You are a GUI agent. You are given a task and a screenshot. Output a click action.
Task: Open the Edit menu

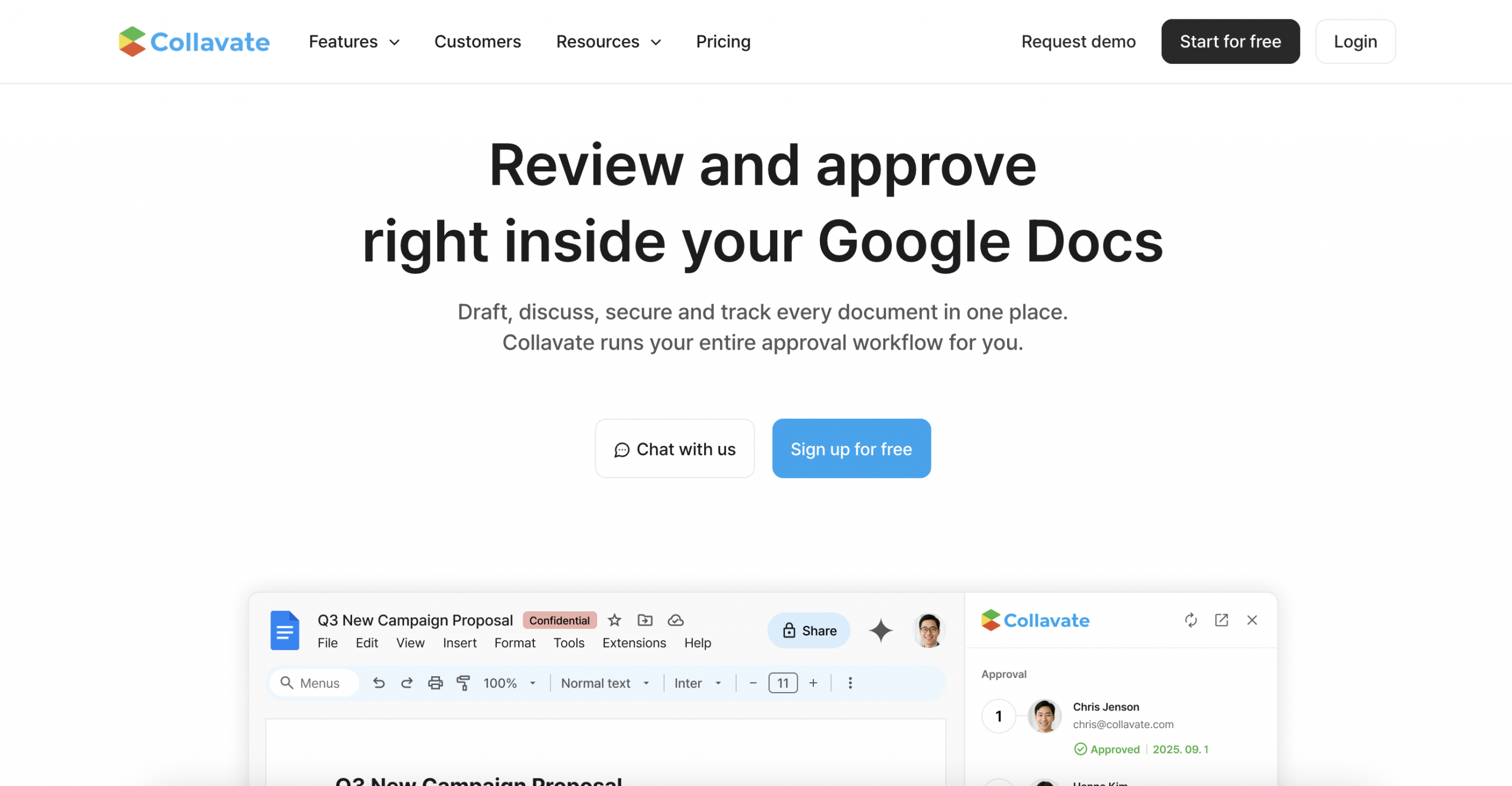tap(367, 643)
